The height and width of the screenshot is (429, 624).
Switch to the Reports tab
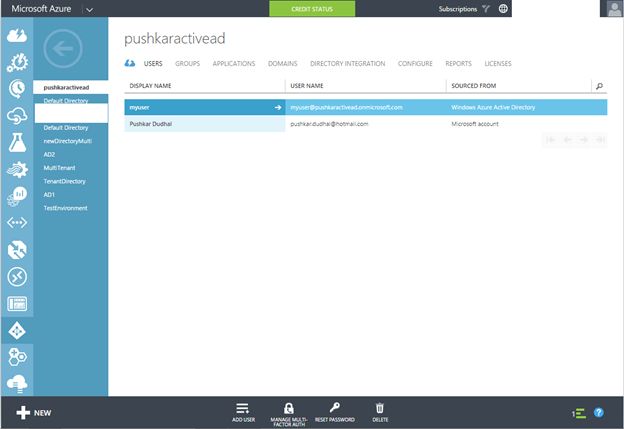click(458, 64)
